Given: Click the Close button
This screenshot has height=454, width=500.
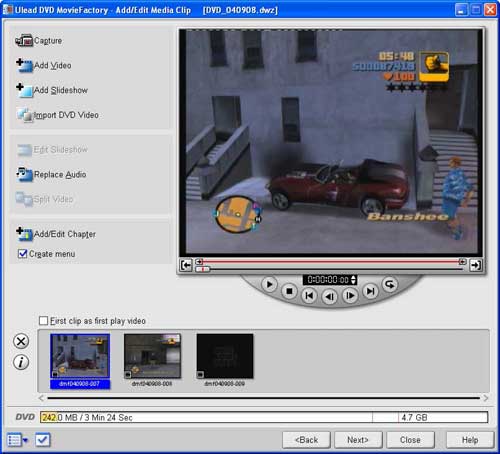Looking at the screenshot, I should 410,440.
